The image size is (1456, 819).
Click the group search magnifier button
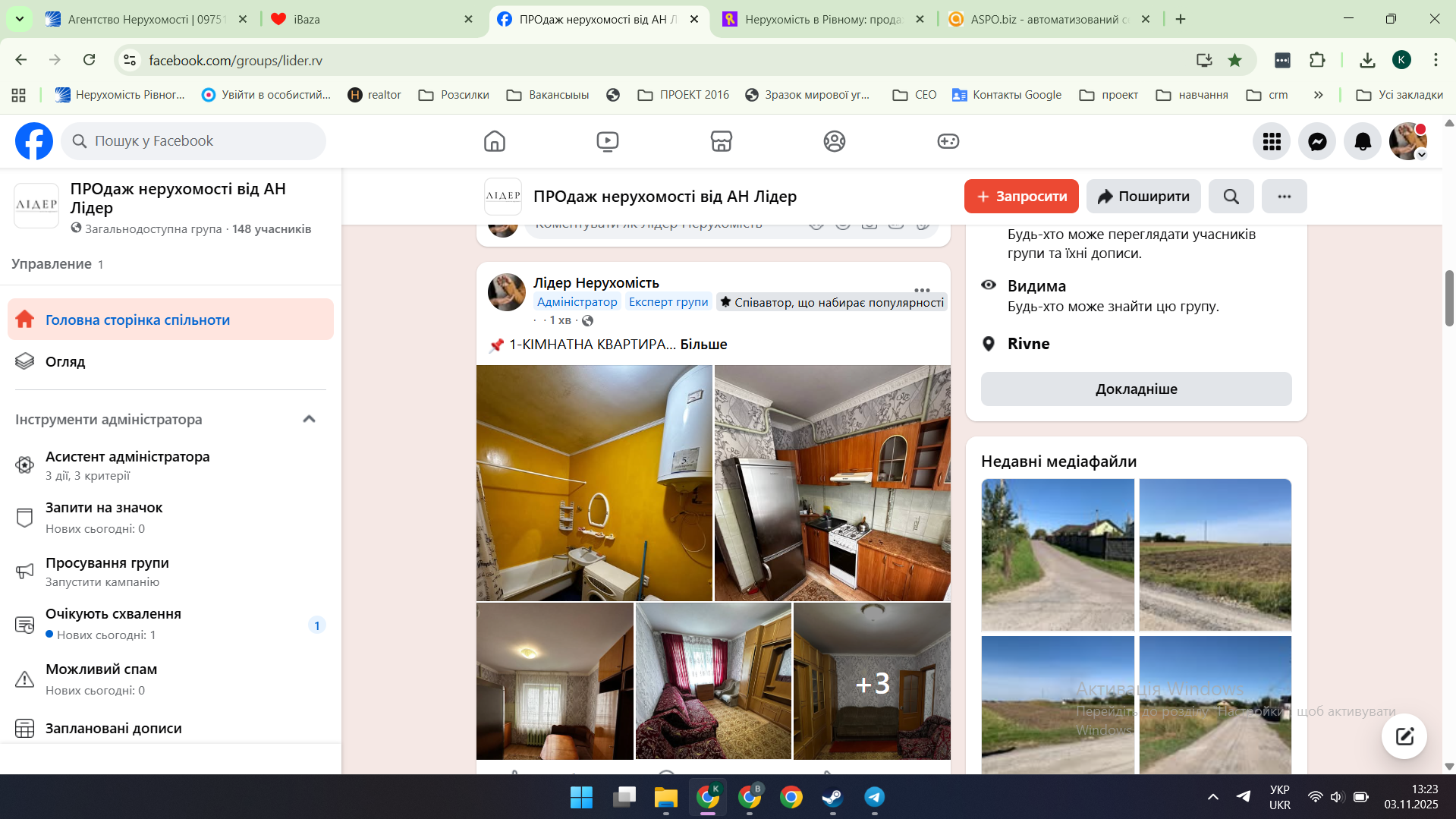1231,197
